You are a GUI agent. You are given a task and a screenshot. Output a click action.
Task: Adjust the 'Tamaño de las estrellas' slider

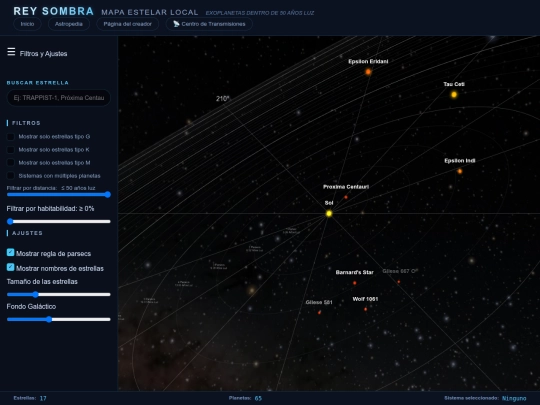tap(59, 294)
